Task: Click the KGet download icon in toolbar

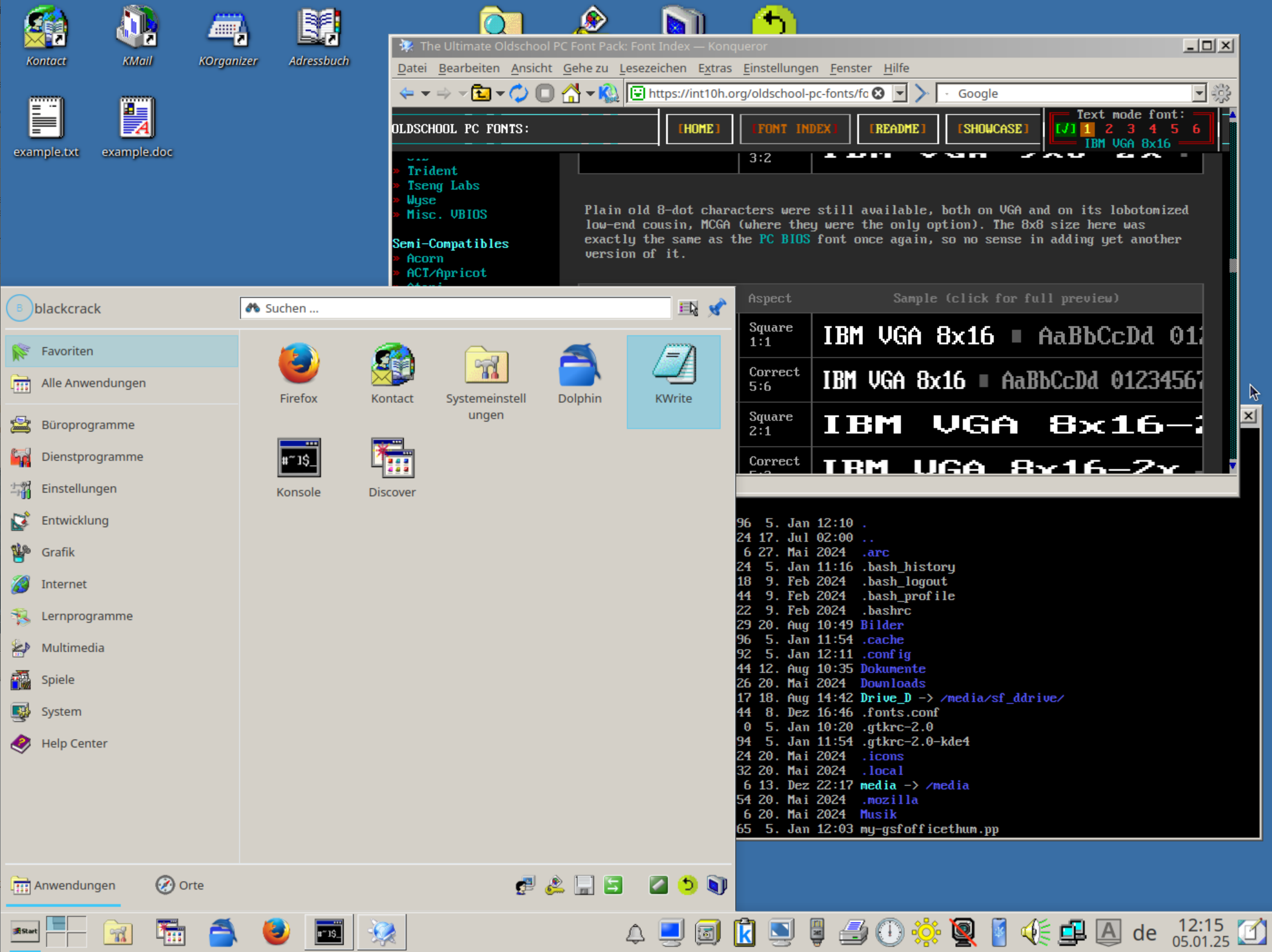Action: tap(608, 93)
